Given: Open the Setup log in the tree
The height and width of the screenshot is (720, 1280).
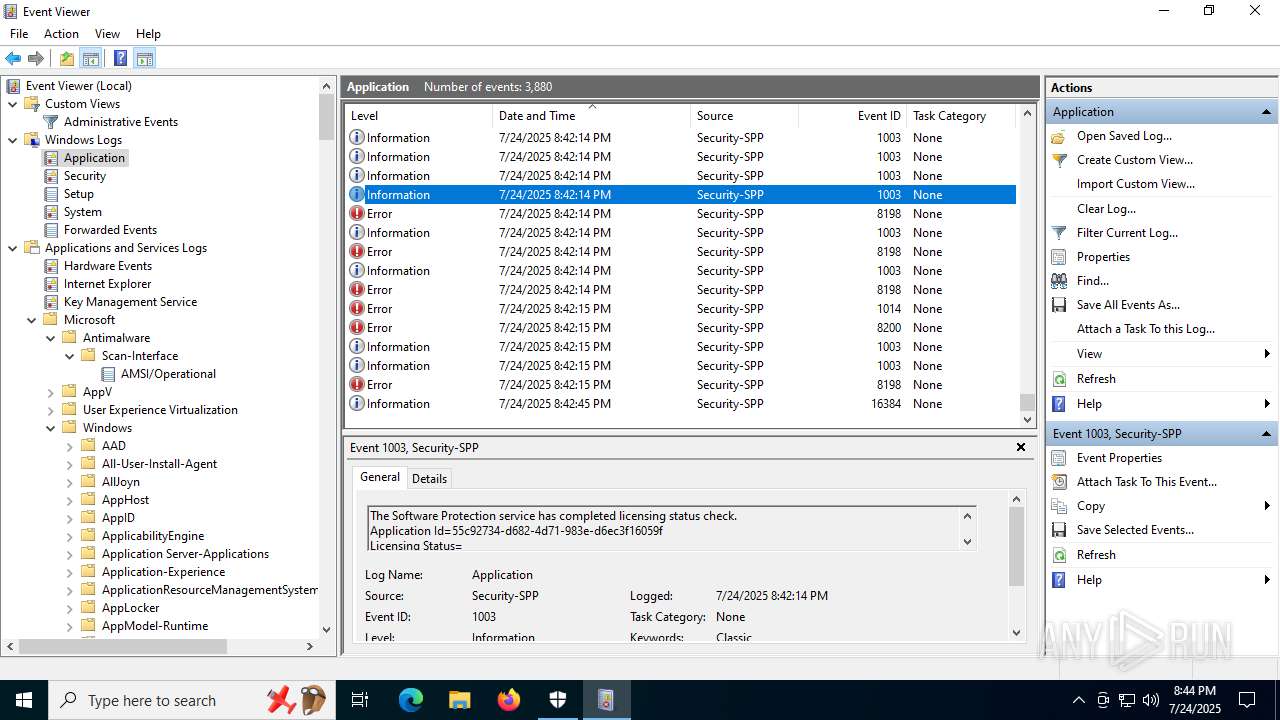Looking at the screenshot, I should click(x=78, y=194).
